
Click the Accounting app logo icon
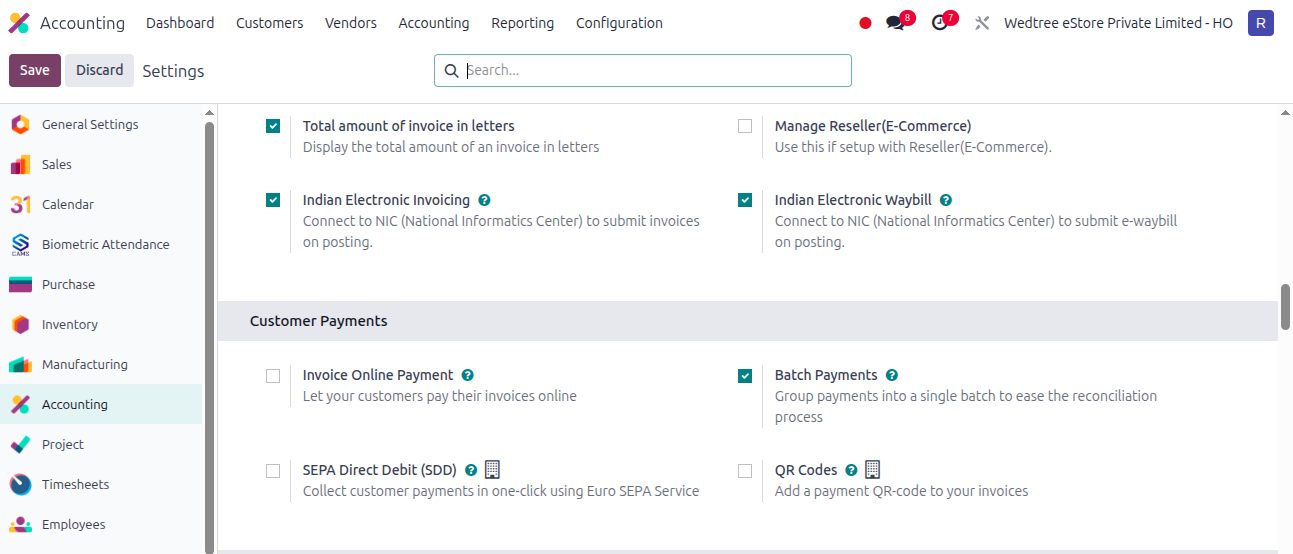pos(19,23)
